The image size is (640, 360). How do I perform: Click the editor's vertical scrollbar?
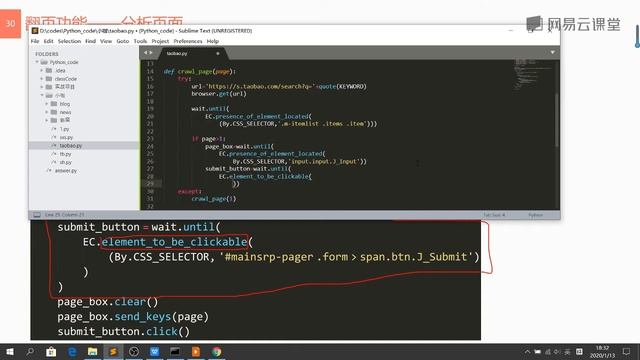556,120
